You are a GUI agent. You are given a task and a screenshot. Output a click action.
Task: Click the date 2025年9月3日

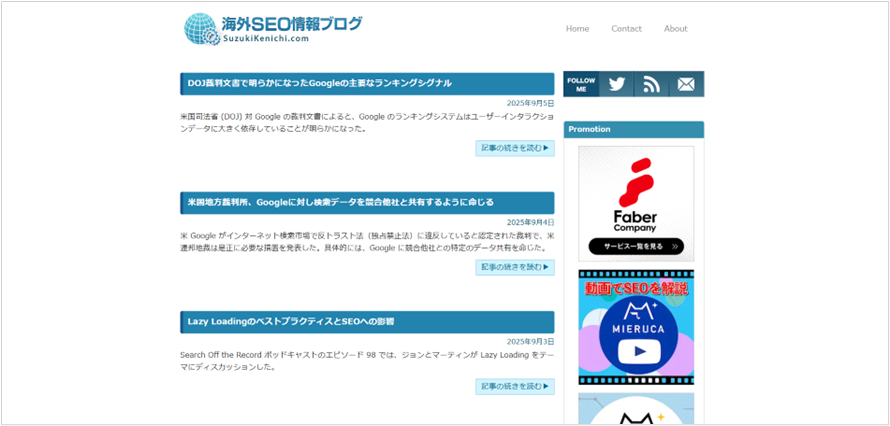531,341
